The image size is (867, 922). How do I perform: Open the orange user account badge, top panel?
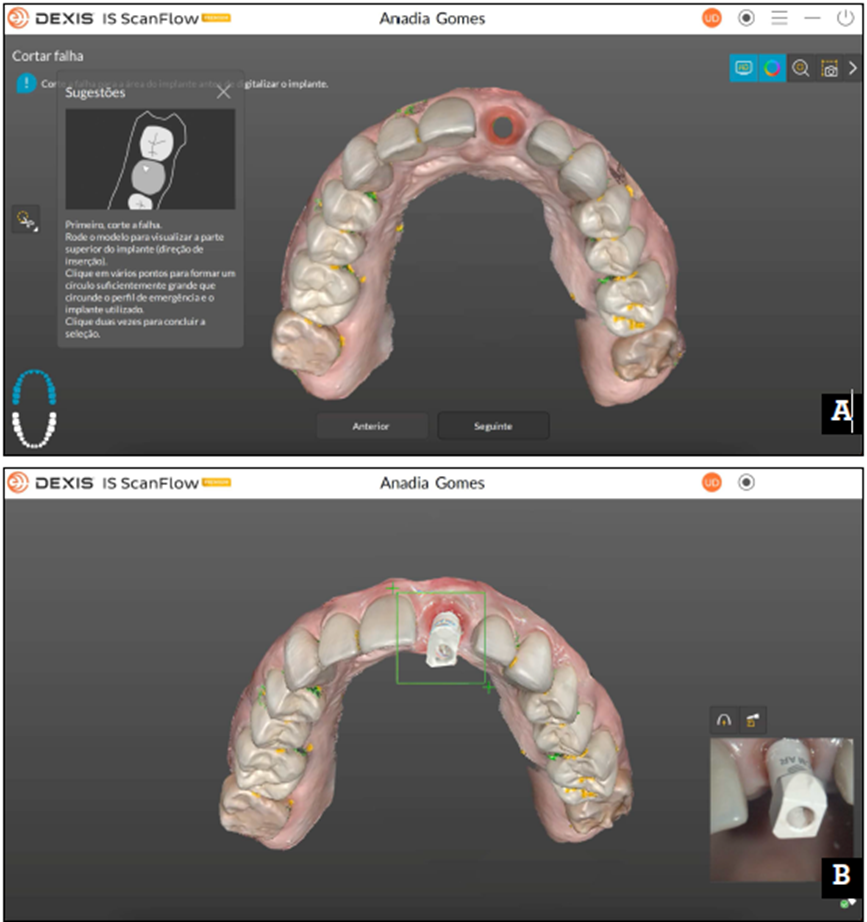(712, 18)
